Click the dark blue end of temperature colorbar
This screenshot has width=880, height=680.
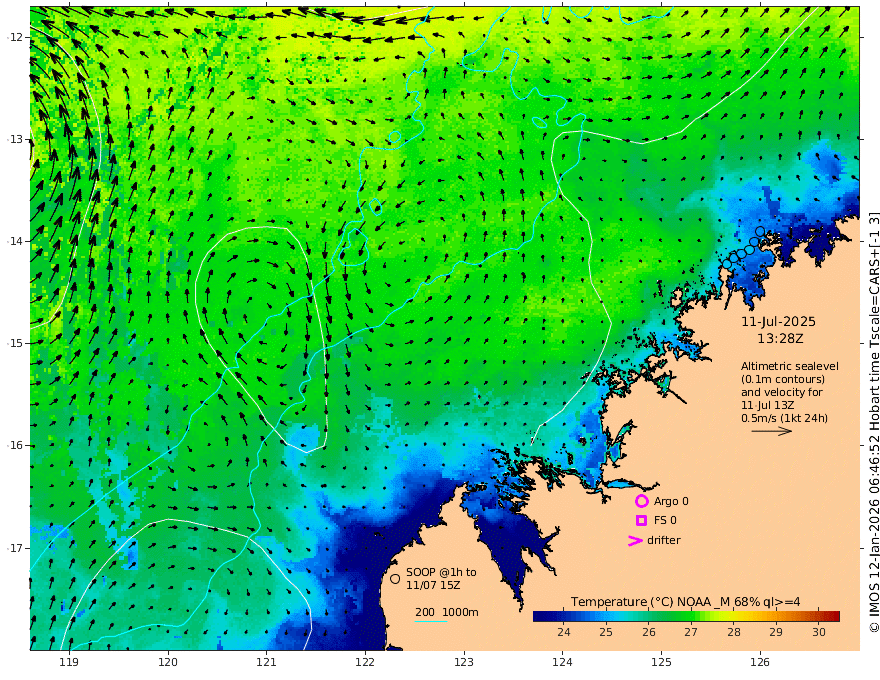coord(540,616)
